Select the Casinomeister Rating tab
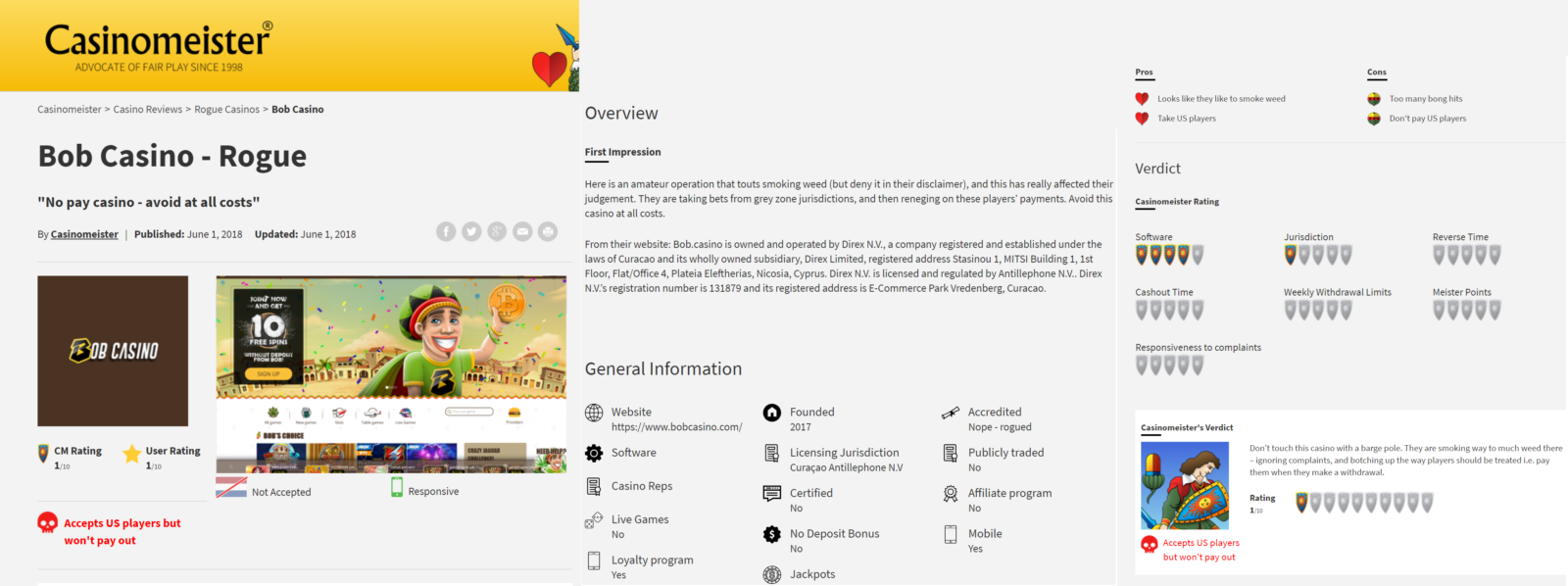1568x586 pixels. coord(1177,202)
